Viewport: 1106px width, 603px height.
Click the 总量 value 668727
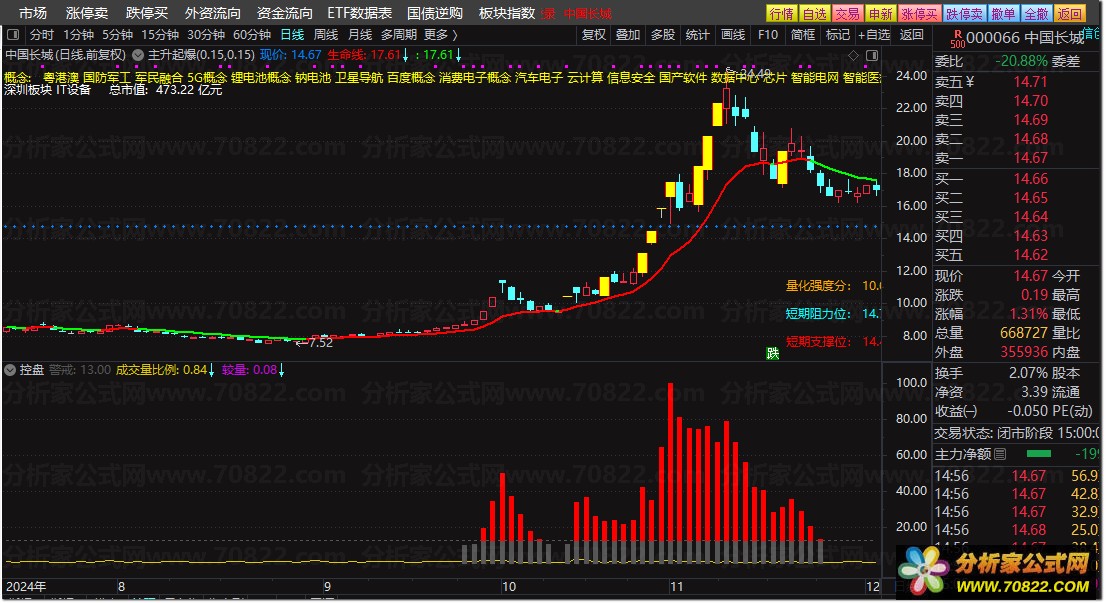[x=1023, y=333]
